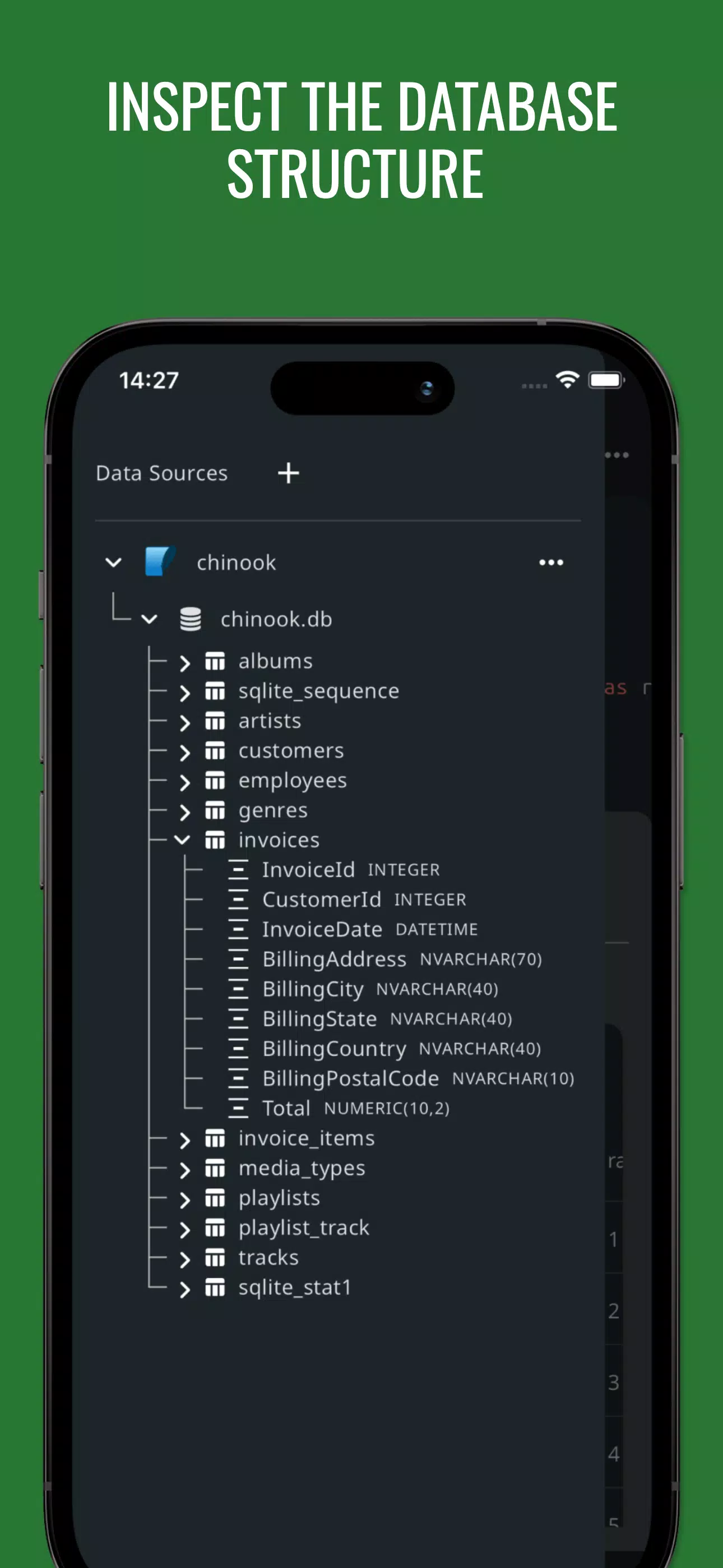Click the sqlite_stat1 table icon
This screenshot has height=1568, width=723.
[215, 1288]
